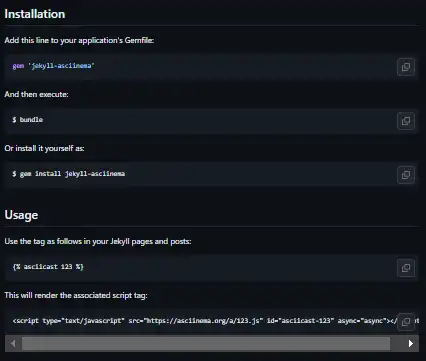Click 'Or install it yourself as:' text
The image size is (426, 361).
click(x=44, y=148)
